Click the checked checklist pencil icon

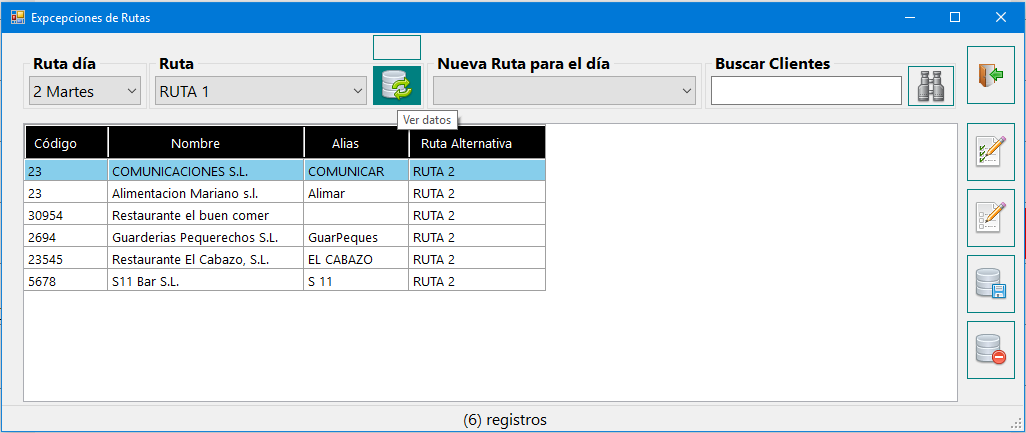[x=991, y=151]
